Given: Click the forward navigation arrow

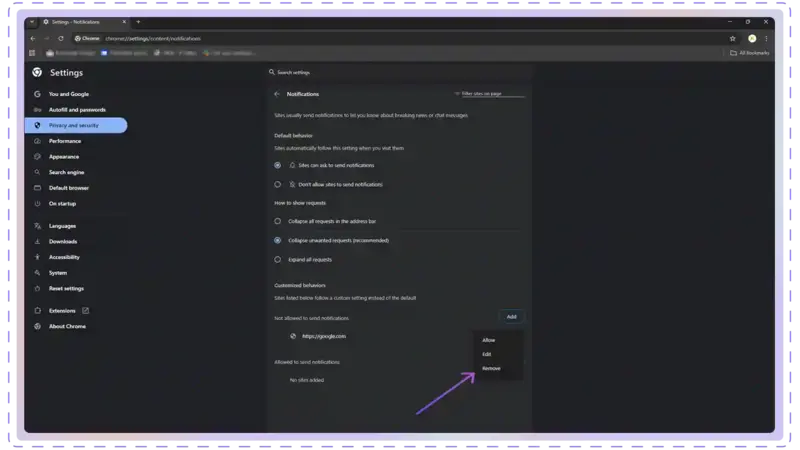Looking at the screenshot, I should click(47, 39).
